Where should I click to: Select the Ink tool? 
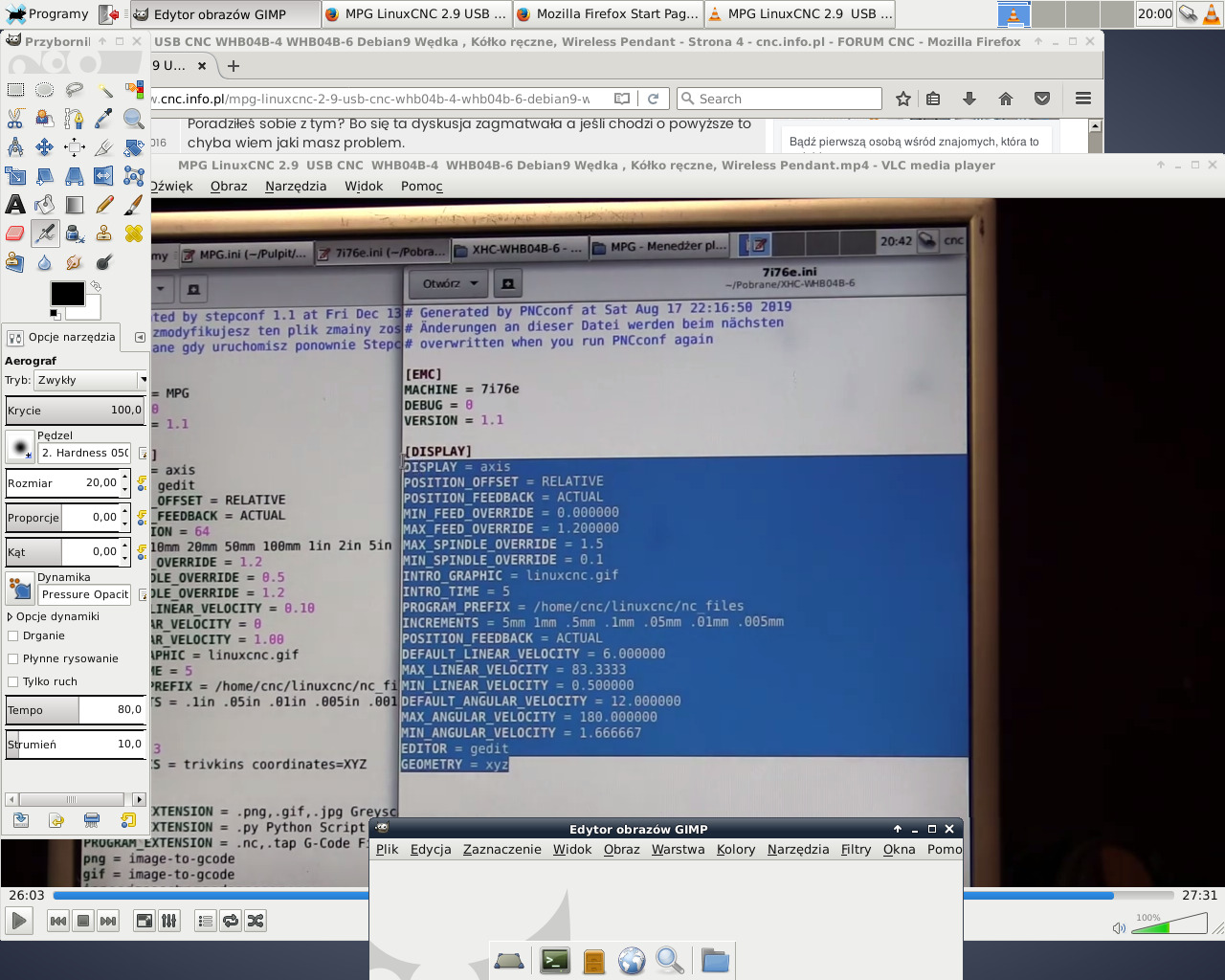tap(75, 234)
